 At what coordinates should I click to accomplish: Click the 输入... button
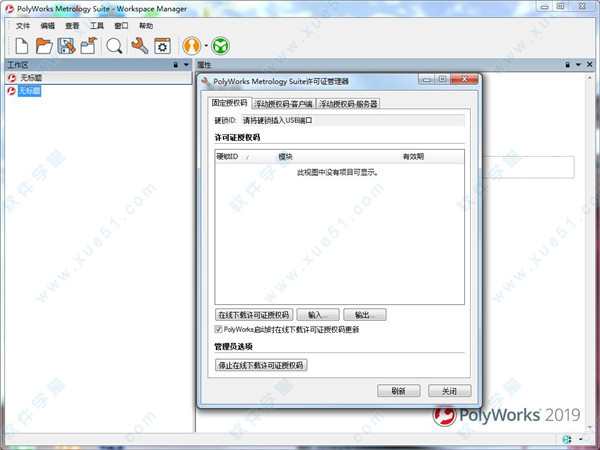(318, 315)
